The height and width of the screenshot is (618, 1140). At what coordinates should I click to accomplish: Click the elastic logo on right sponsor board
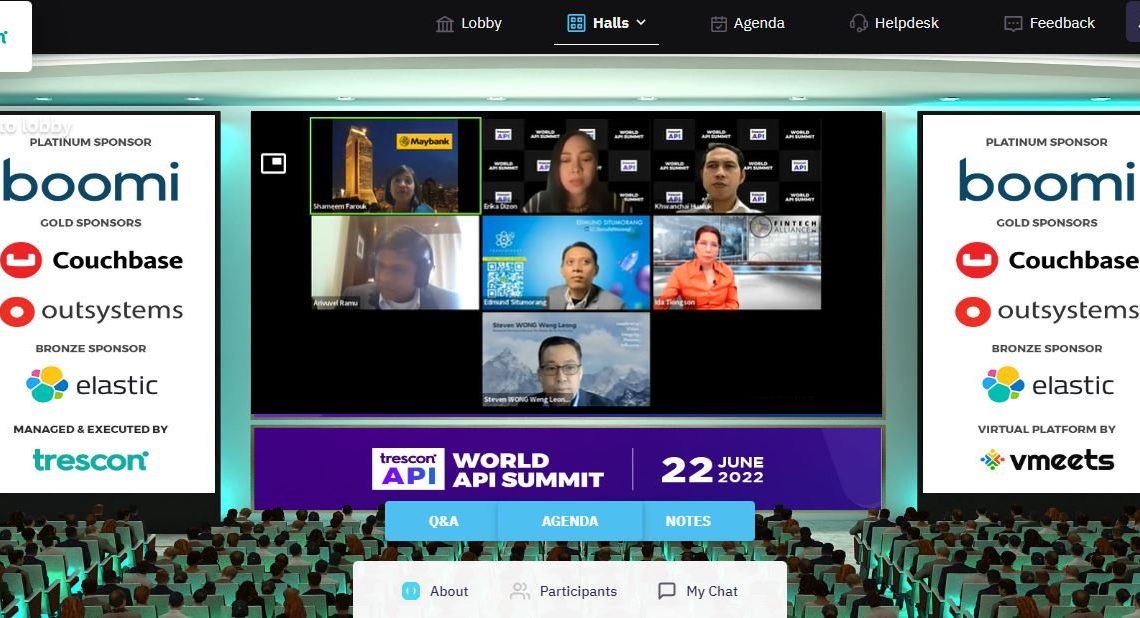click(x=1048, y=385)
